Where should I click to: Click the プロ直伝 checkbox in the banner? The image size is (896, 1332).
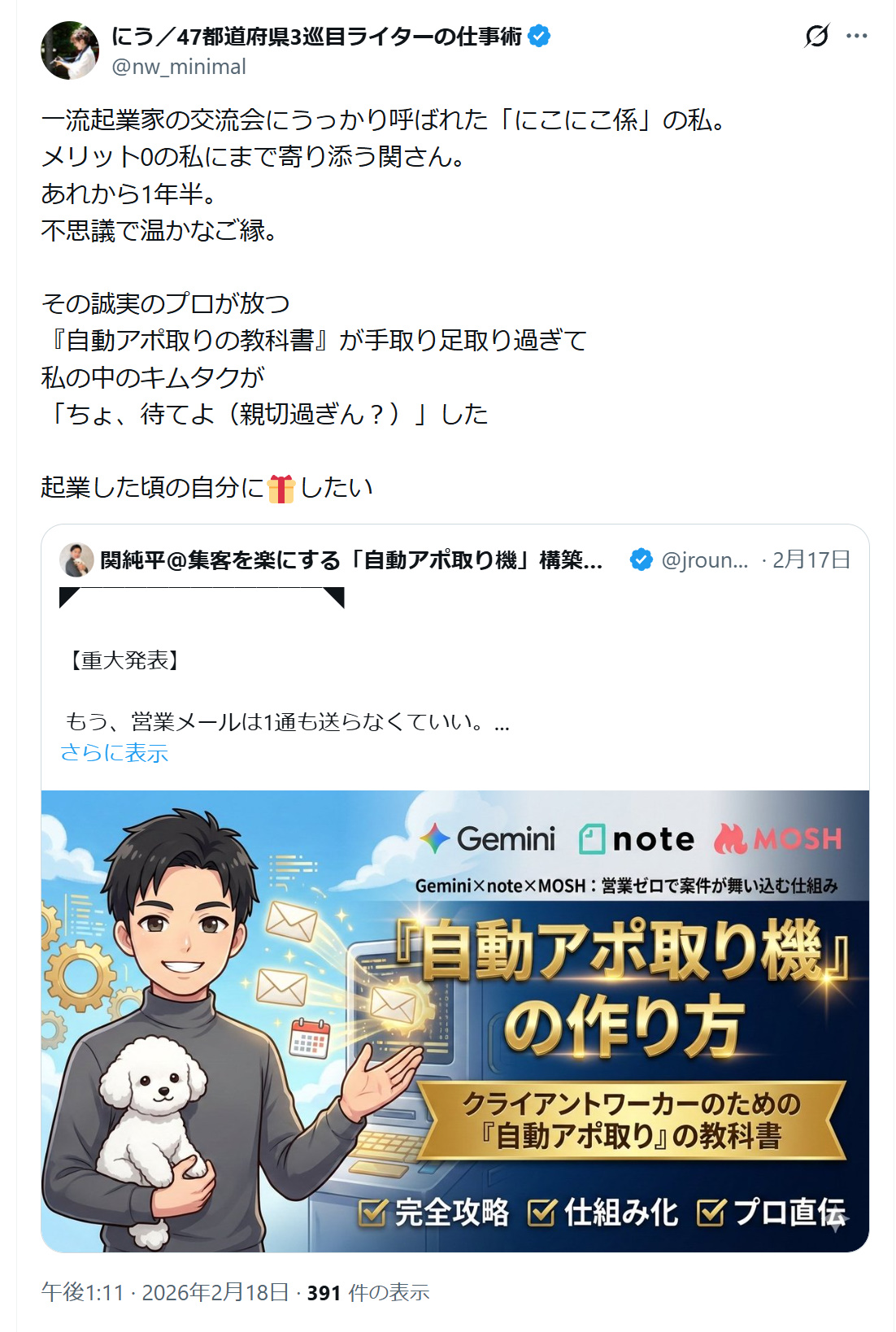pyautogui.click(x=711, y=1212)
